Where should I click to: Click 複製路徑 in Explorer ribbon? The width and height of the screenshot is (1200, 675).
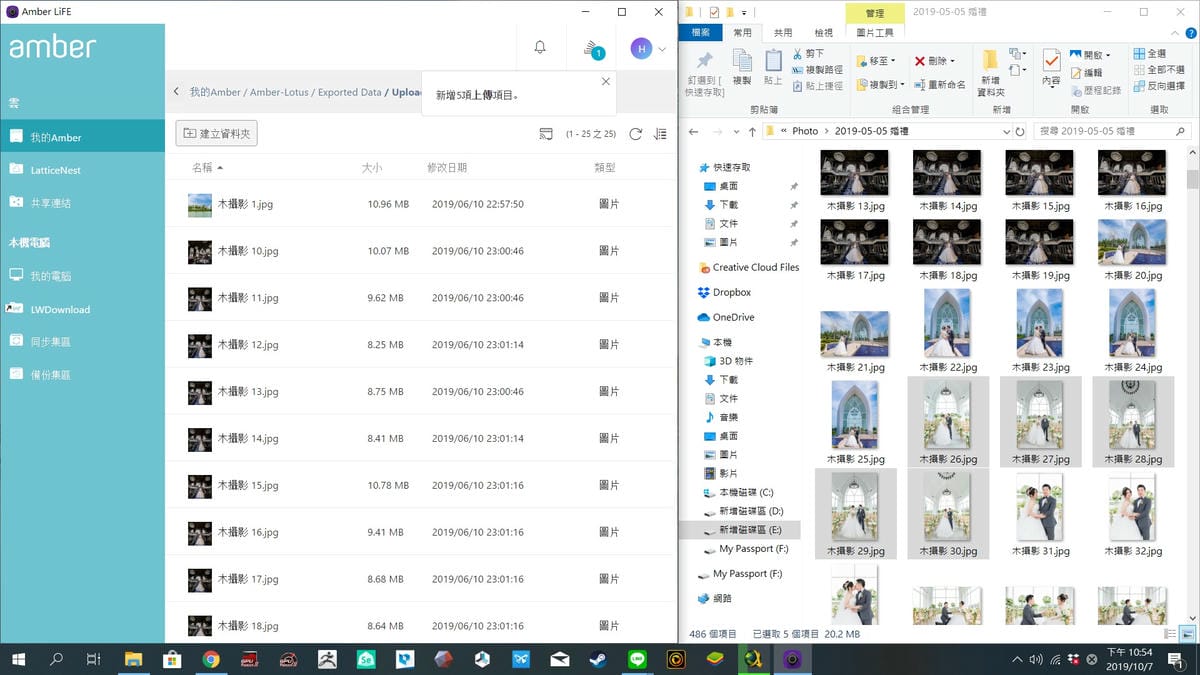pos(817,70)
